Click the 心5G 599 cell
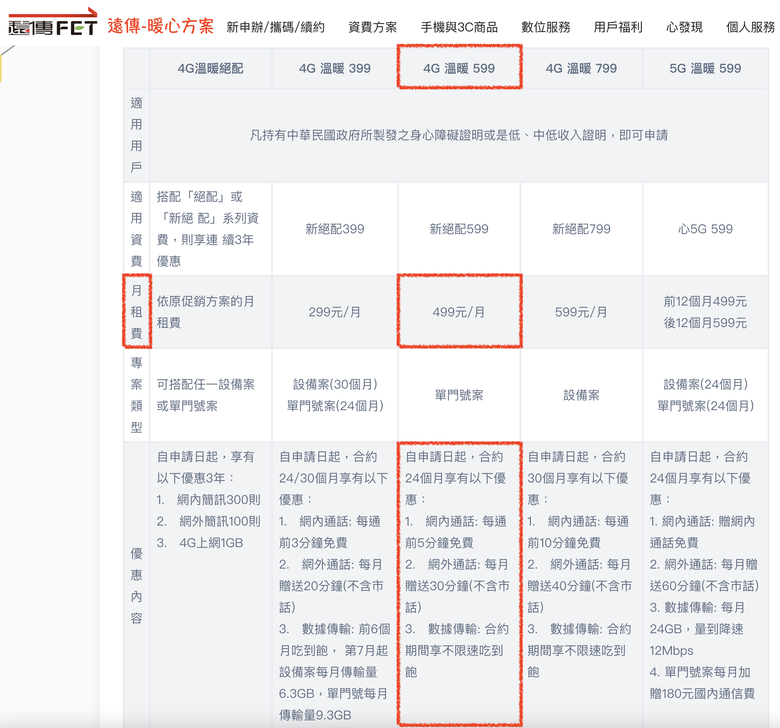The height and width of the screenshot is (728, 780). [x=705, y=229]
